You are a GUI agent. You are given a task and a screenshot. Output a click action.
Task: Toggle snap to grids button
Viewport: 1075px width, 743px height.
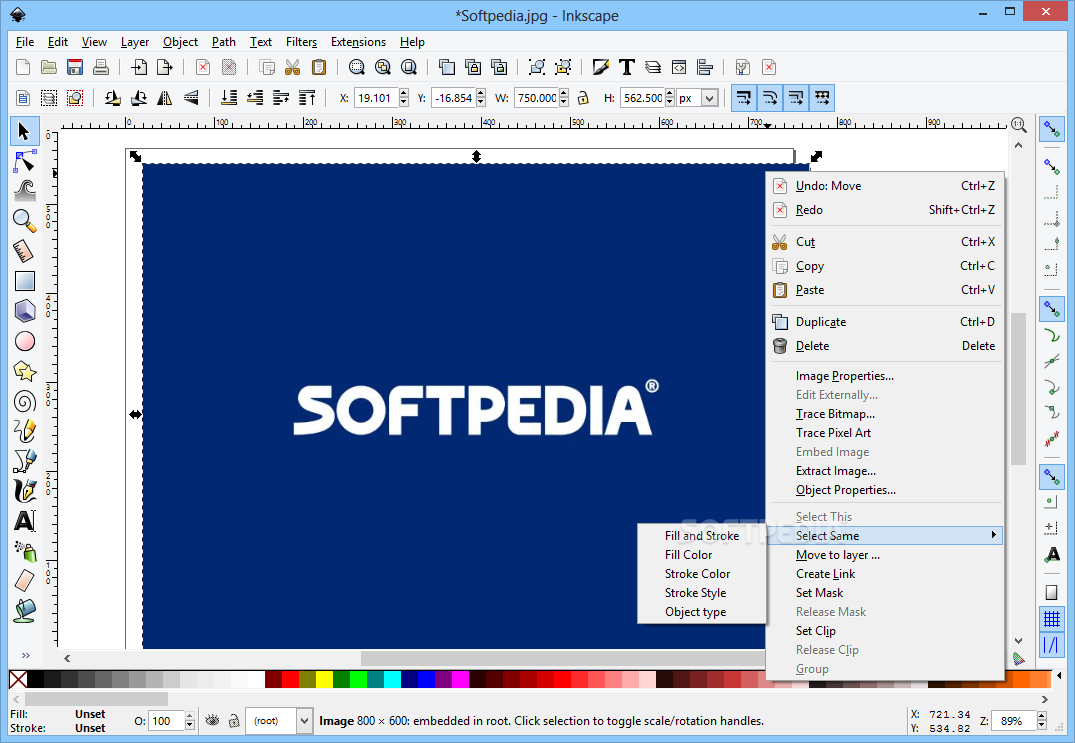pos(1052,619)
